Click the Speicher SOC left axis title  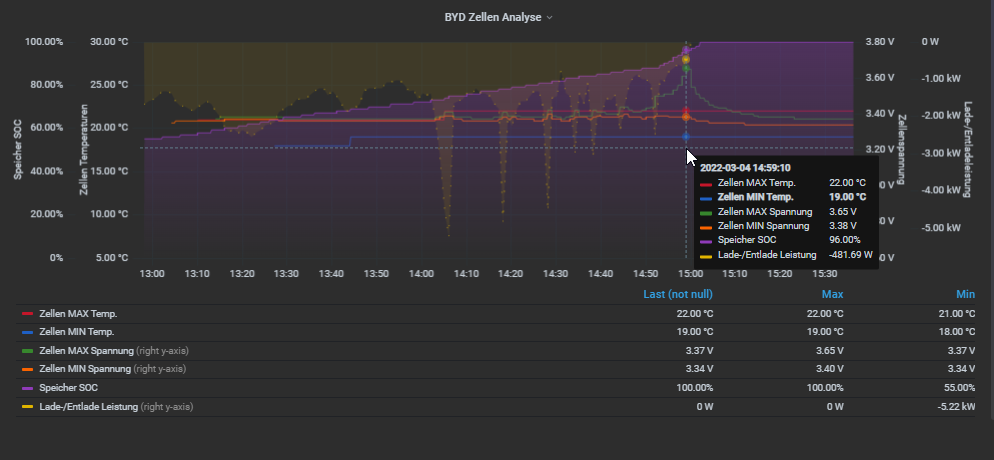(x=18, y=150)
